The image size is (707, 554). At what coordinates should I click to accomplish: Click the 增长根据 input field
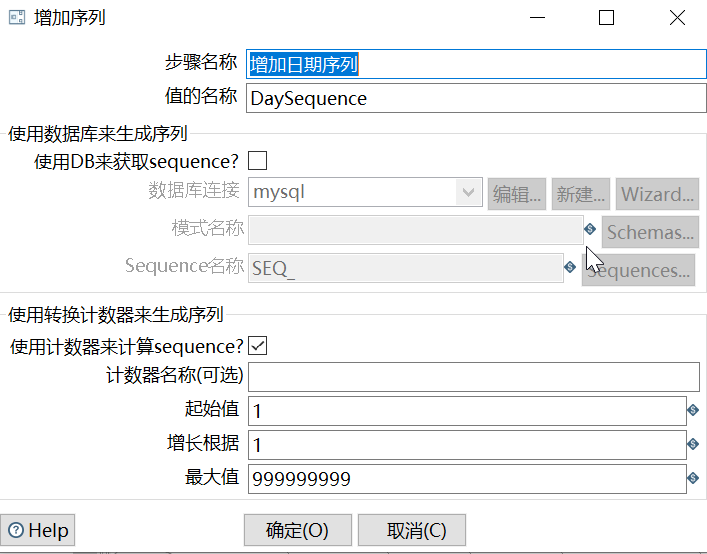(467, 445)
